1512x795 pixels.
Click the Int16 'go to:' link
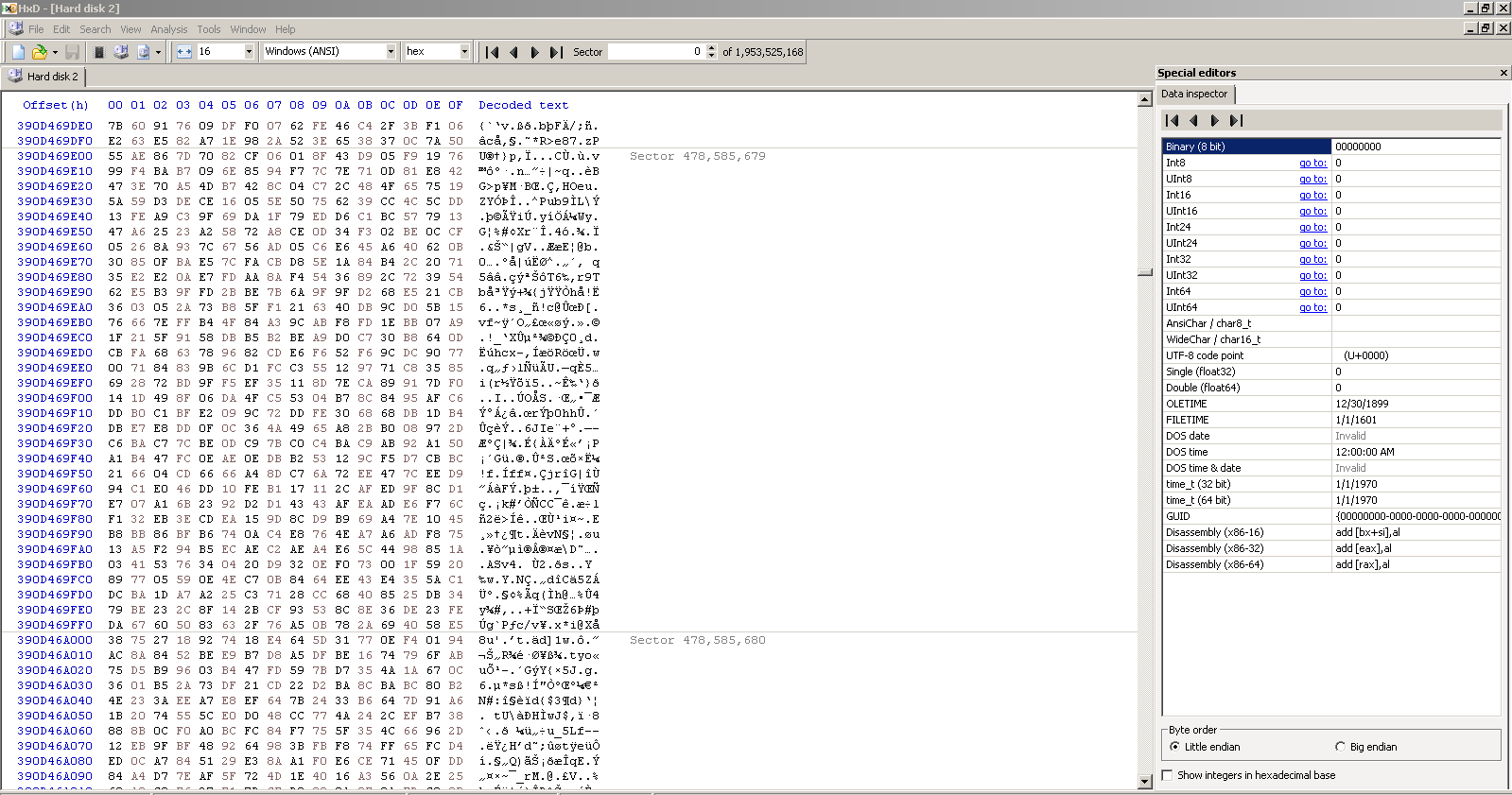(x=1312, y=195)
